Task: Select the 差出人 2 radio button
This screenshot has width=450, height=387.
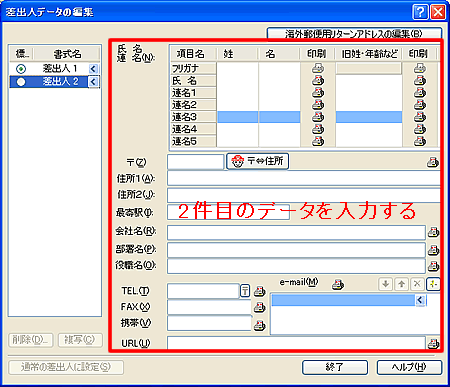Action: click(x=21, y=82)
